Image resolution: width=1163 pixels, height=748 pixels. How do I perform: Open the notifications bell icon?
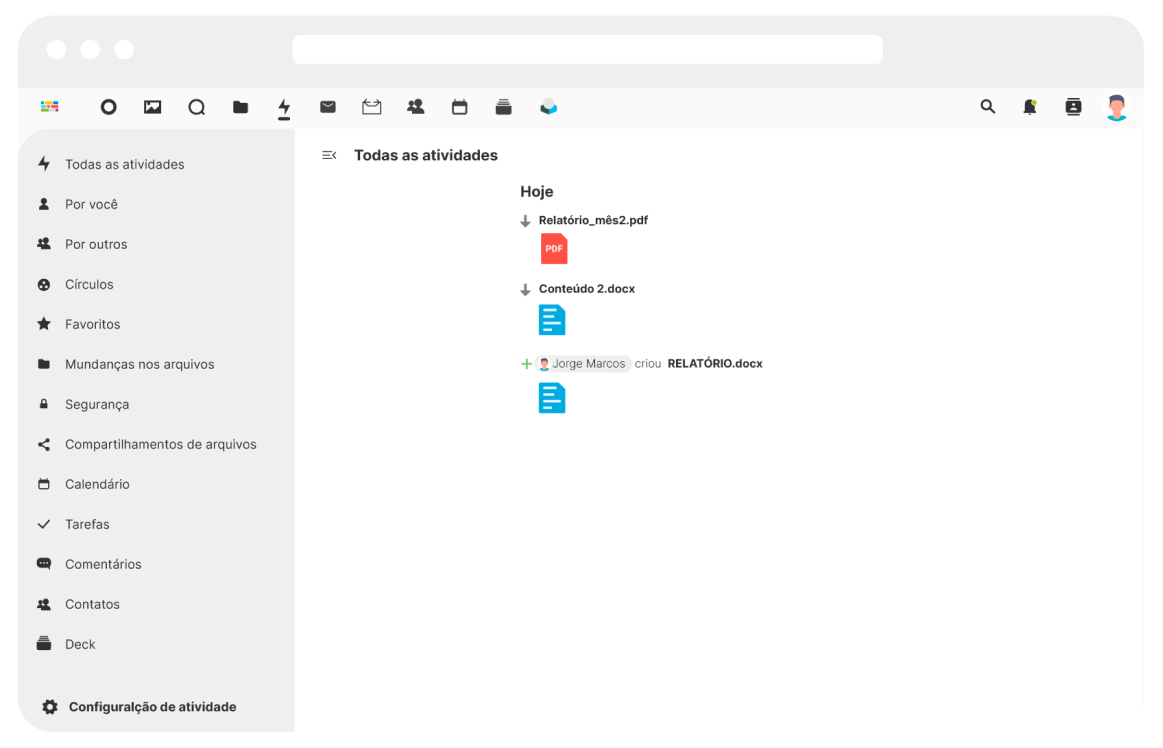pos(1030,107)
